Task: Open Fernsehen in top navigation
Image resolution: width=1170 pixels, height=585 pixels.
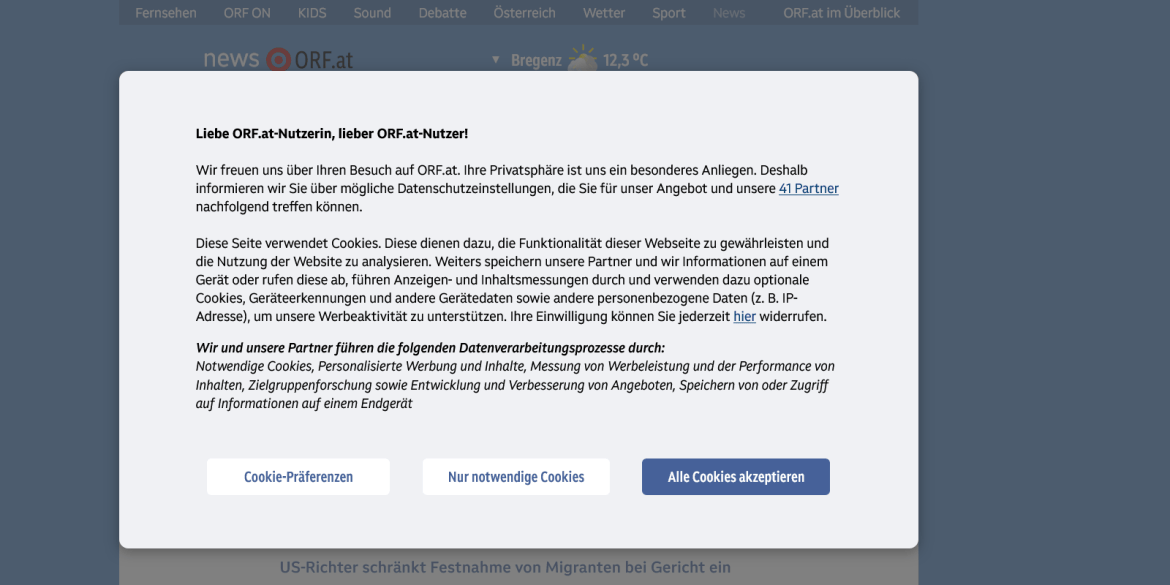Action: point(166,13)
